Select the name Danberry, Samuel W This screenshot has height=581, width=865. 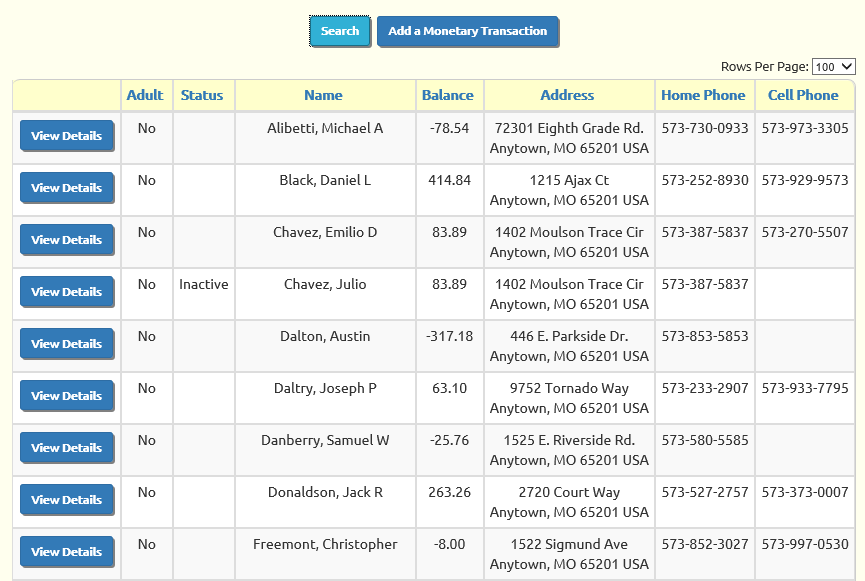325,440
